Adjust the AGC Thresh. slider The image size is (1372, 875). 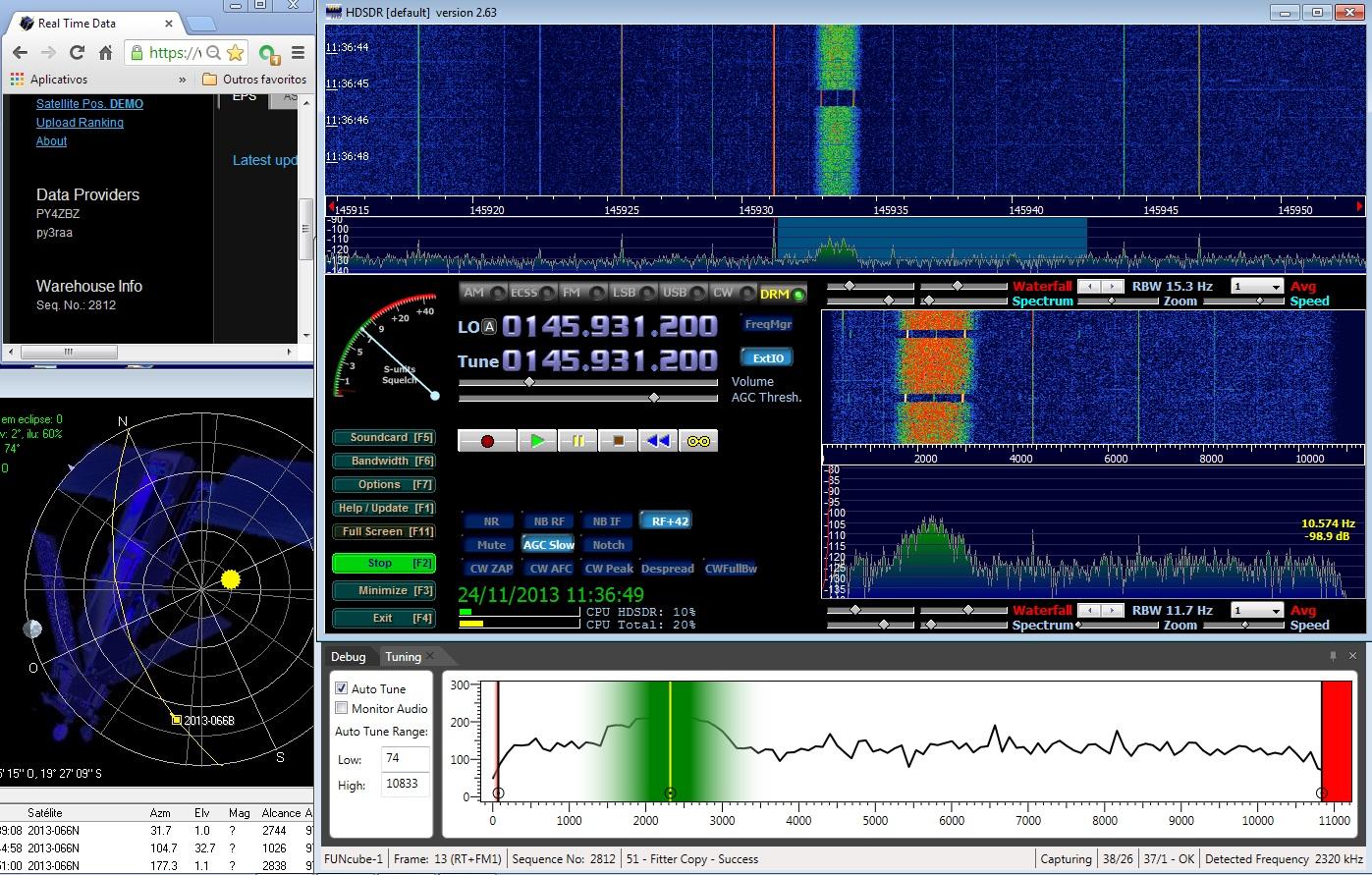588,398
